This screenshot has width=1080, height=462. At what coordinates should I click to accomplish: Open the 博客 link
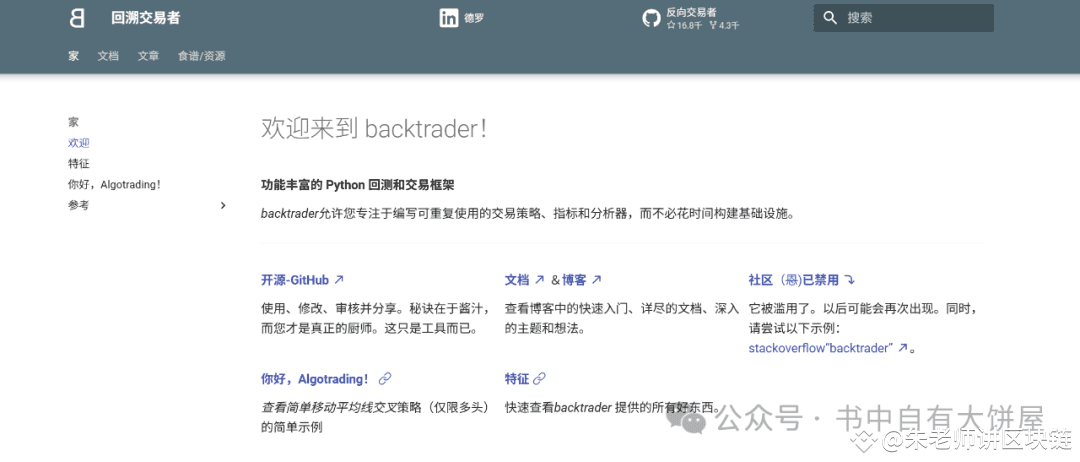[574, 280]
